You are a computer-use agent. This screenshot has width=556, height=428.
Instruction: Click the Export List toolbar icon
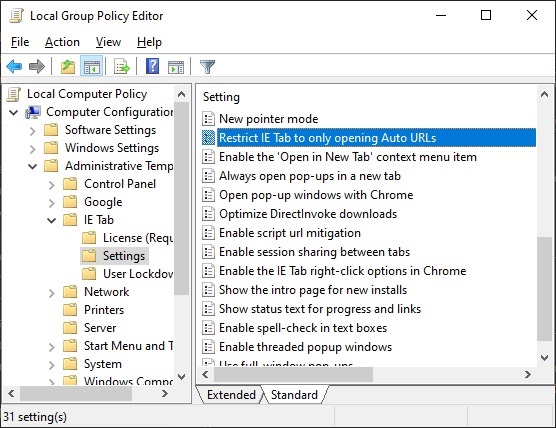click(x=122, y=66)
